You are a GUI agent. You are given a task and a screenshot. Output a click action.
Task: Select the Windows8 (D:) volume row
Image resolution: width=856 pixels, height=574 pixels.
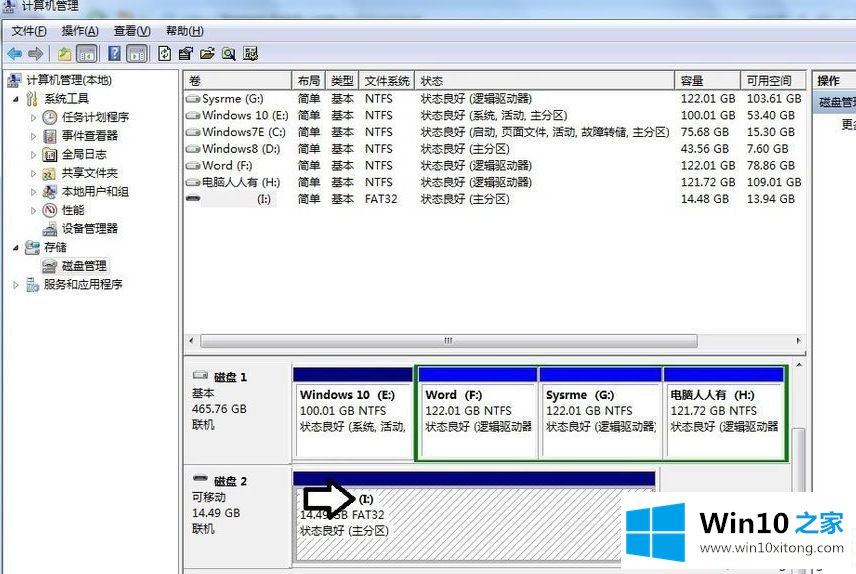494,149
